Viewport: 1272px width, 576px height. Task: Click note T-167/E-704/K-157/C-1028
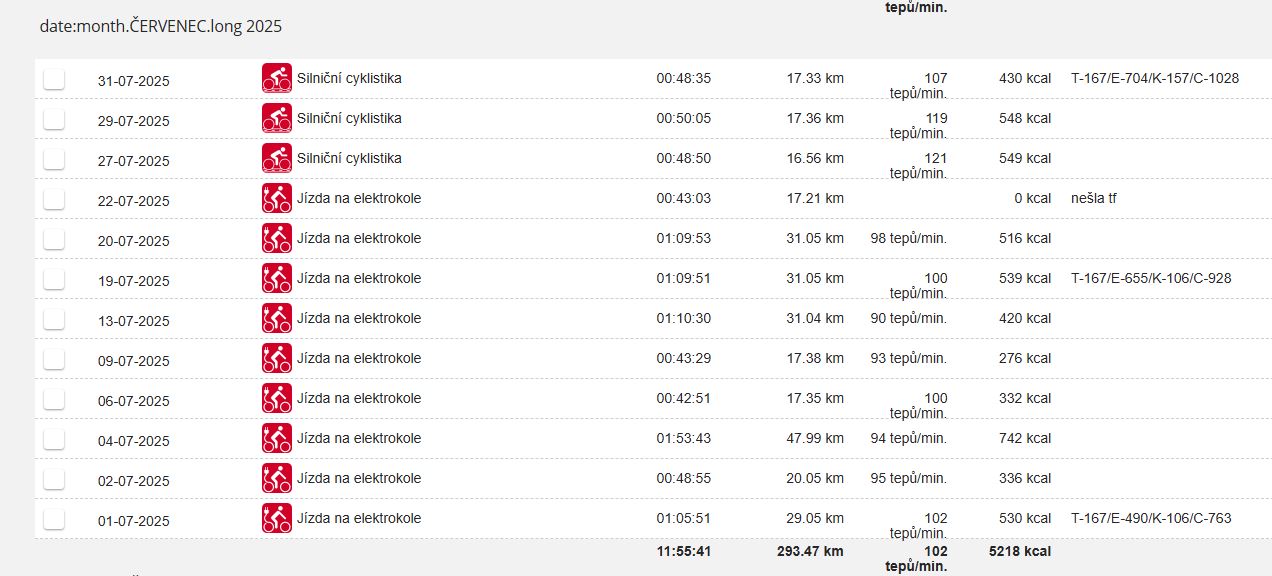tap(1154, 78)
